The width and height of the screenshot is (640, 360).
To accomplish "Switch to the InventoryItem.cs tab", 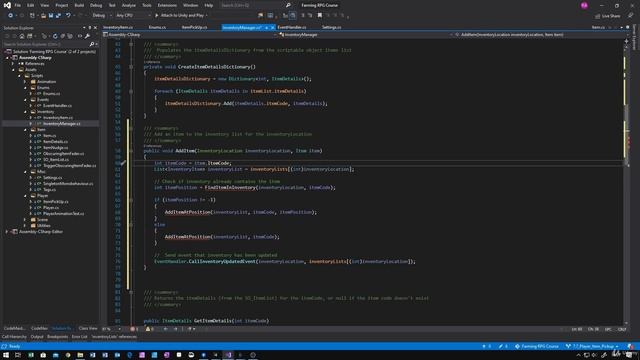I will (118, 27).
